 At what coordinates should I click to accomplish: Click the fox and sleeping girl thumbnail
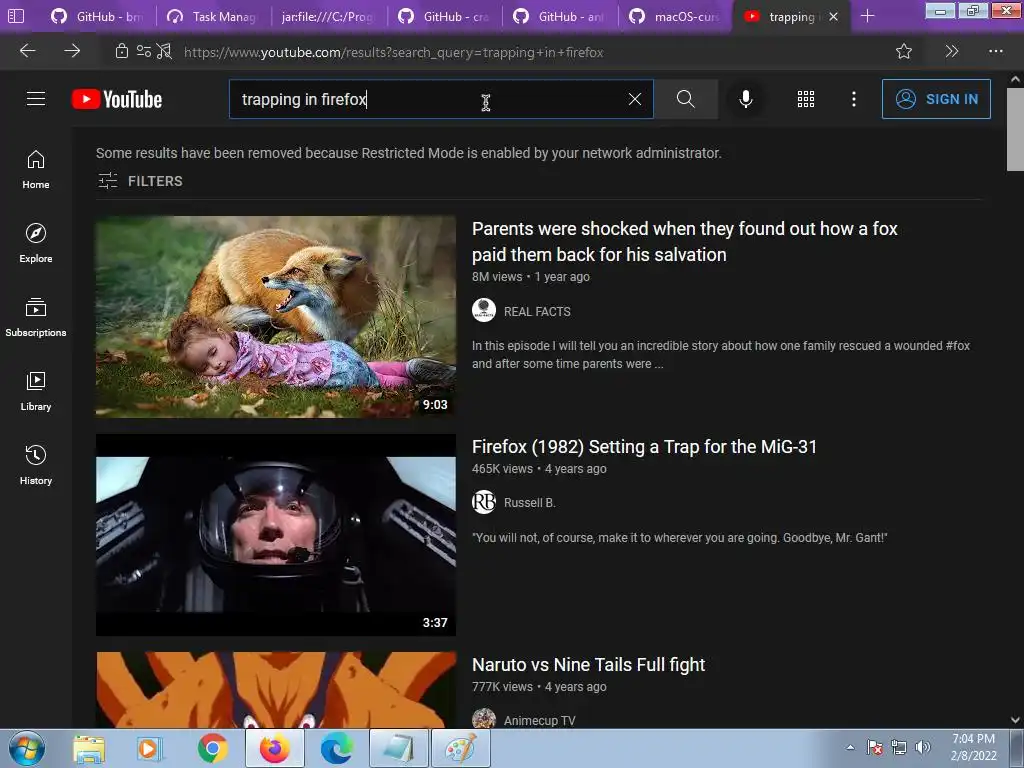click(x=276, y=317)
